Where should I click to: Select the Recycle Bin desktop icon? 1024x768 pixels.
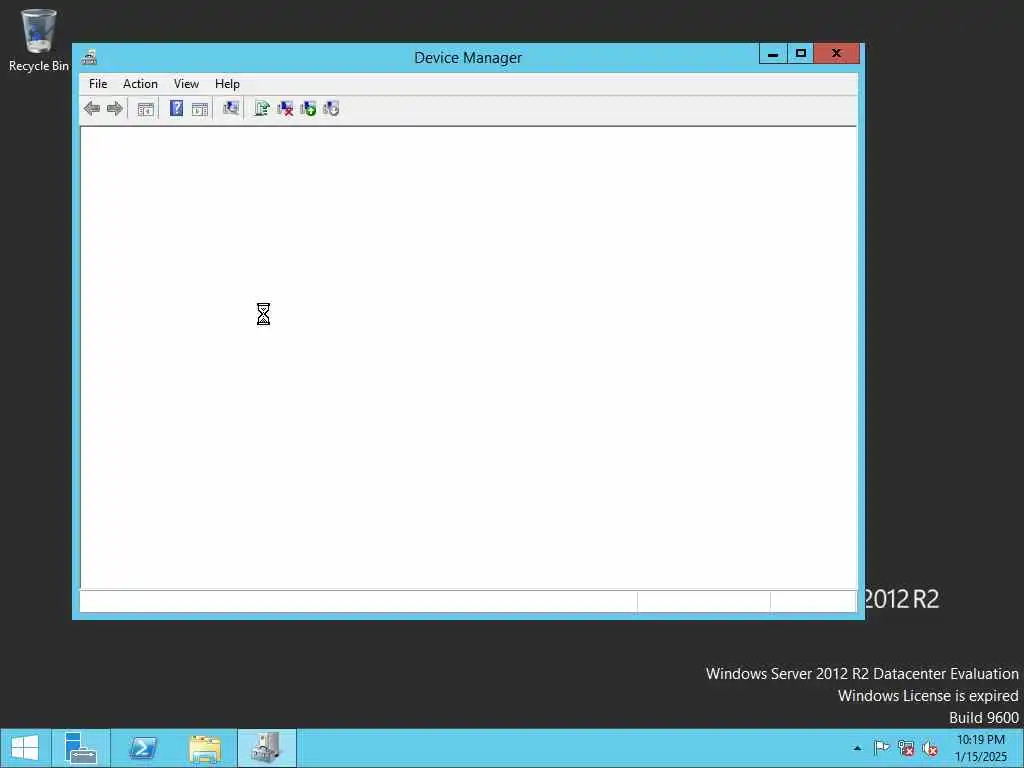(x=39, y=40)
